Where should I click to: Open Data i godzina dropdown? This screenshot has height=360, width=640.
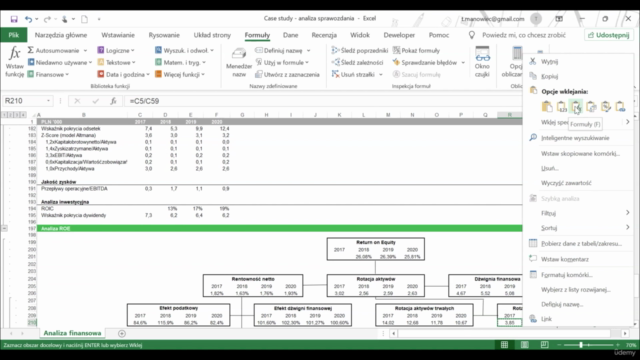tap(123, 74)
